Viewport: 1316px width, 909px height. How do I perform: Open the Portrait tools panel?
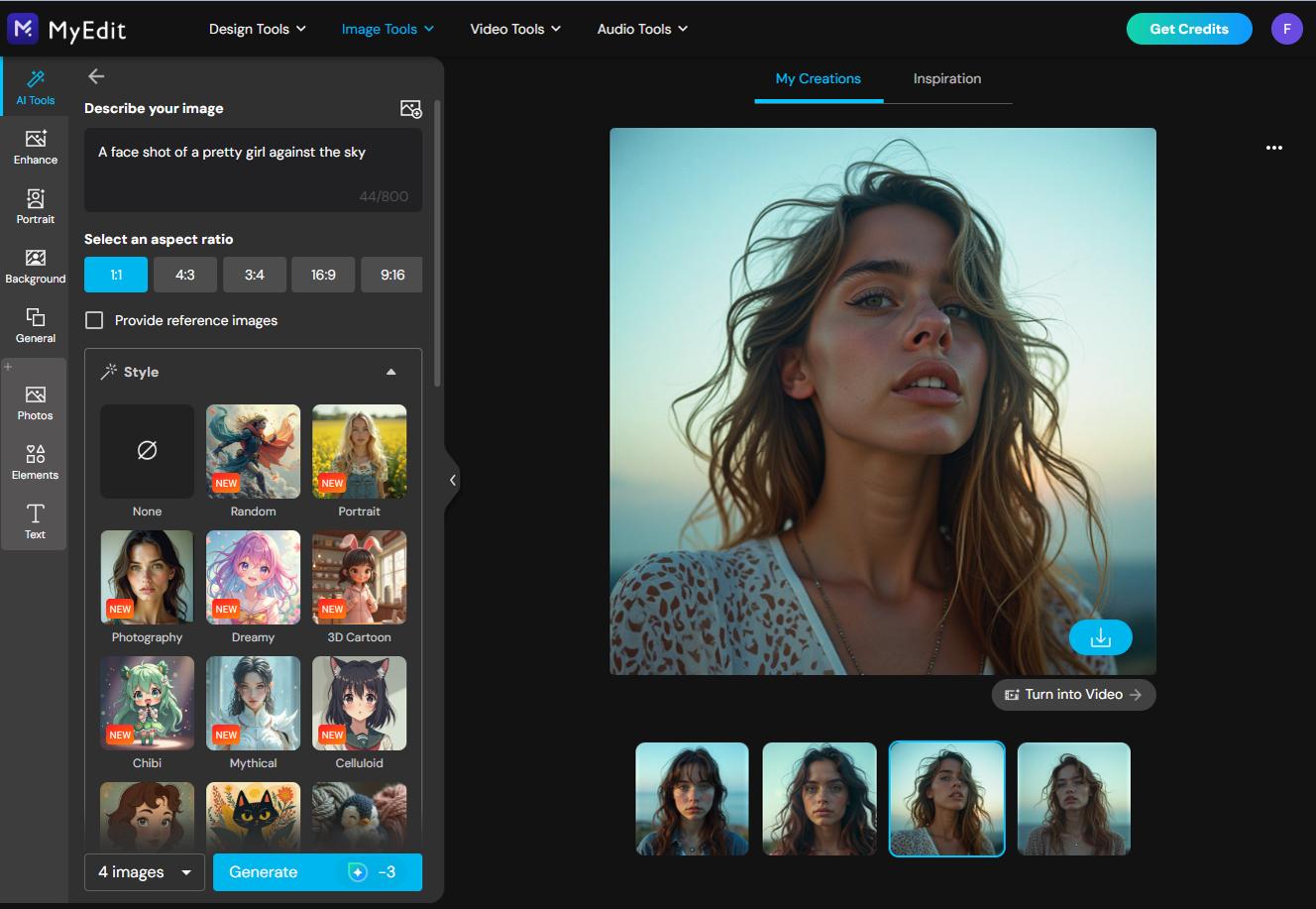coord(35,206)
